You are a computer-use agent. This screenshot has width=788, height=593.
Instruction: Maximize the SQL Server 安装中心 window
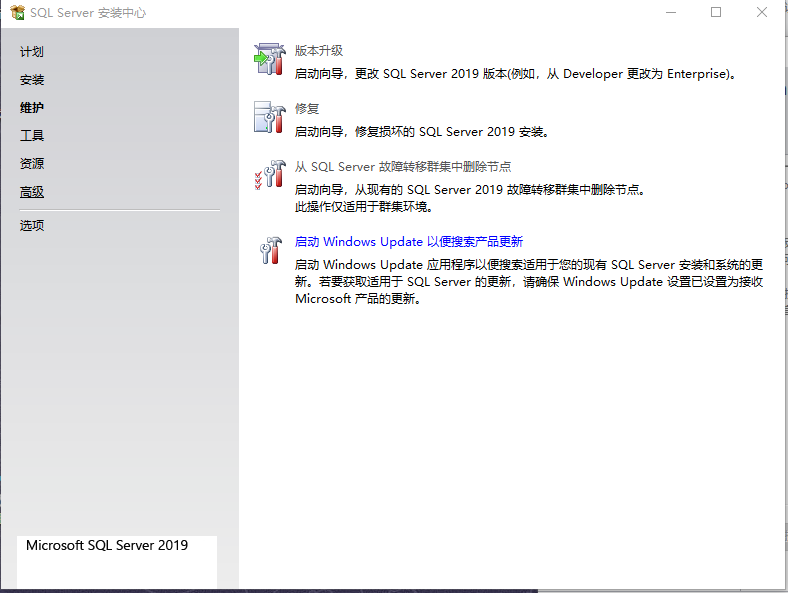(x=716, y=13)
